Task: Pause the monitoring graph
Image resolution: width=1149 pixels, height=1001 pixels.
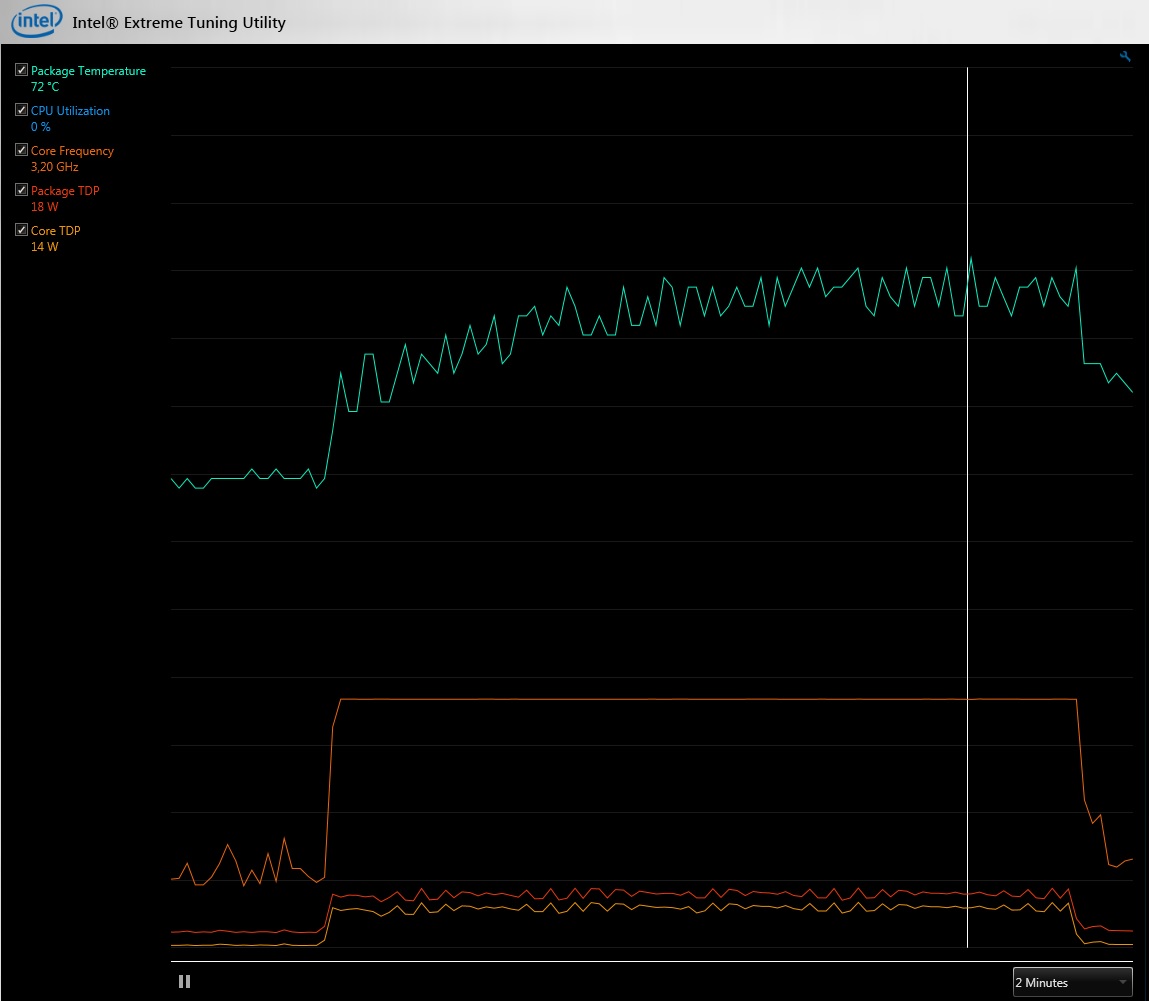Action: tap(185, 981)
